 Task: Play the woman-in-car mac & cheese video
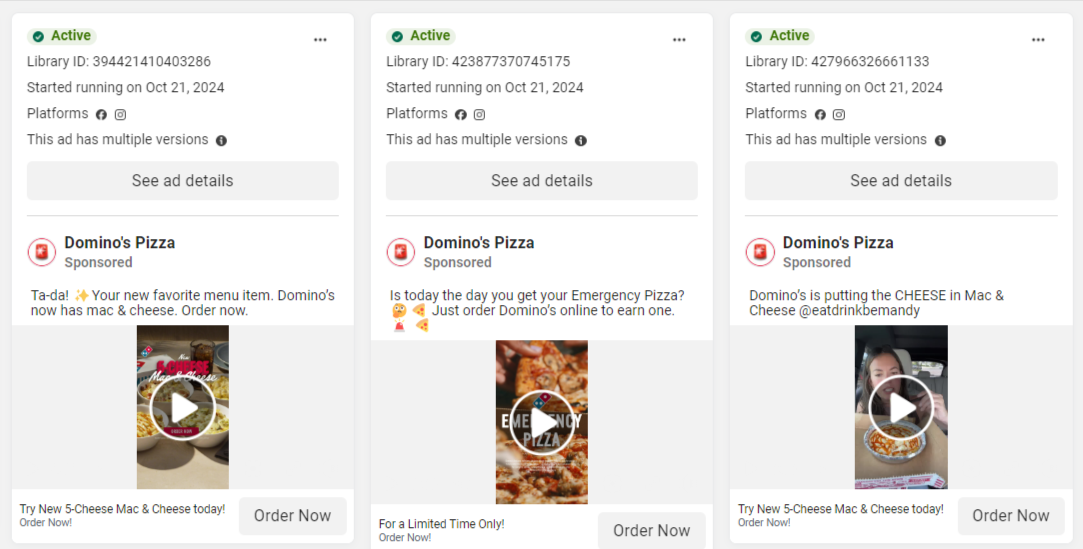coord(901,408)
